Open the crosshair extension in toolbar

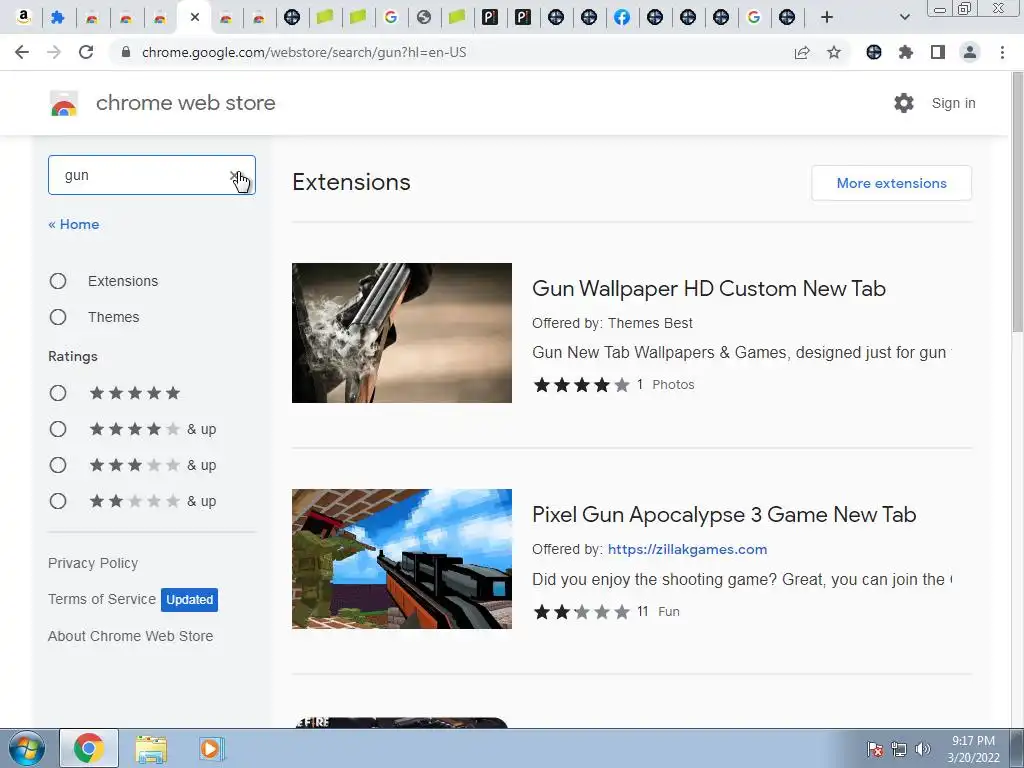click(x=874, y=52)
